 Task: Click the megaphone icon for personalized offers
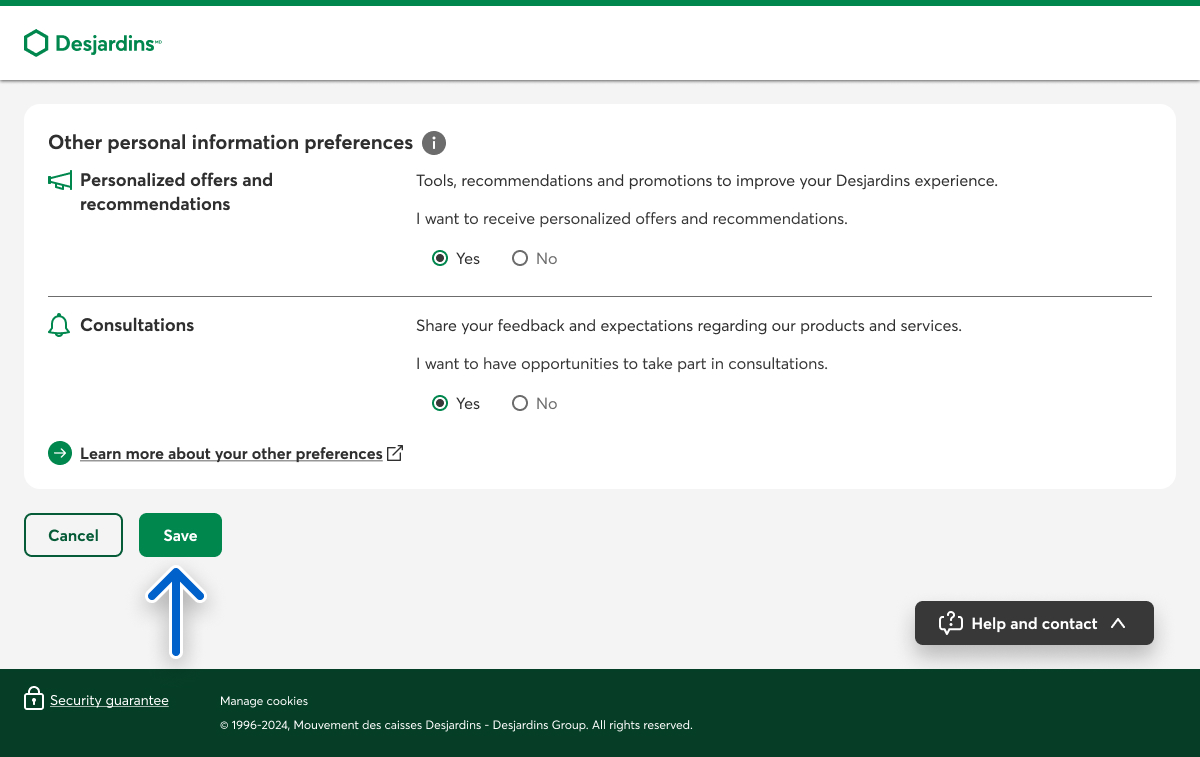click(x=60, y=181)
